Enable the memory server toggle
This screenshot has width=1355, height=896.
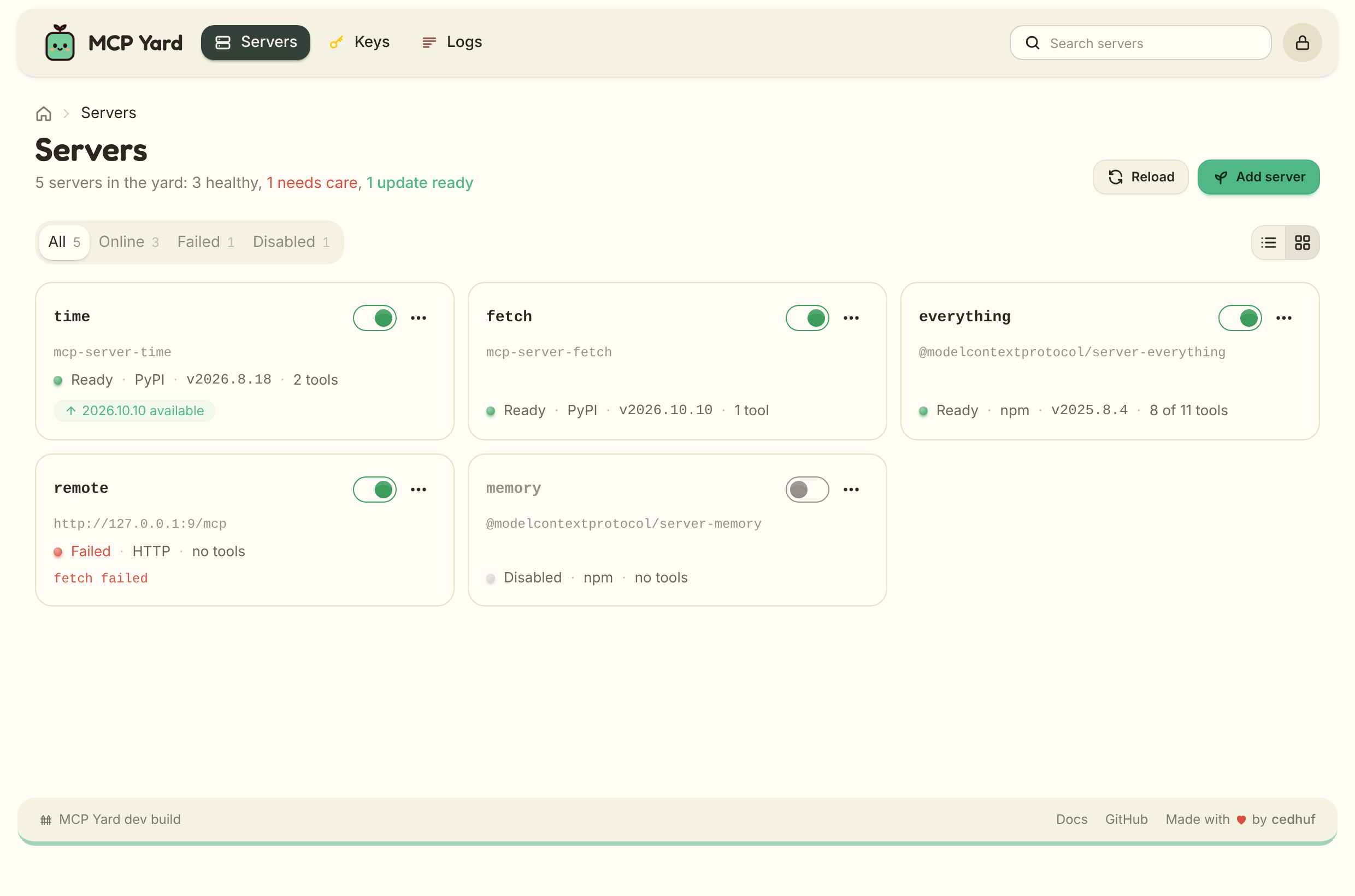pyautogui.click(x=808, y=489)
